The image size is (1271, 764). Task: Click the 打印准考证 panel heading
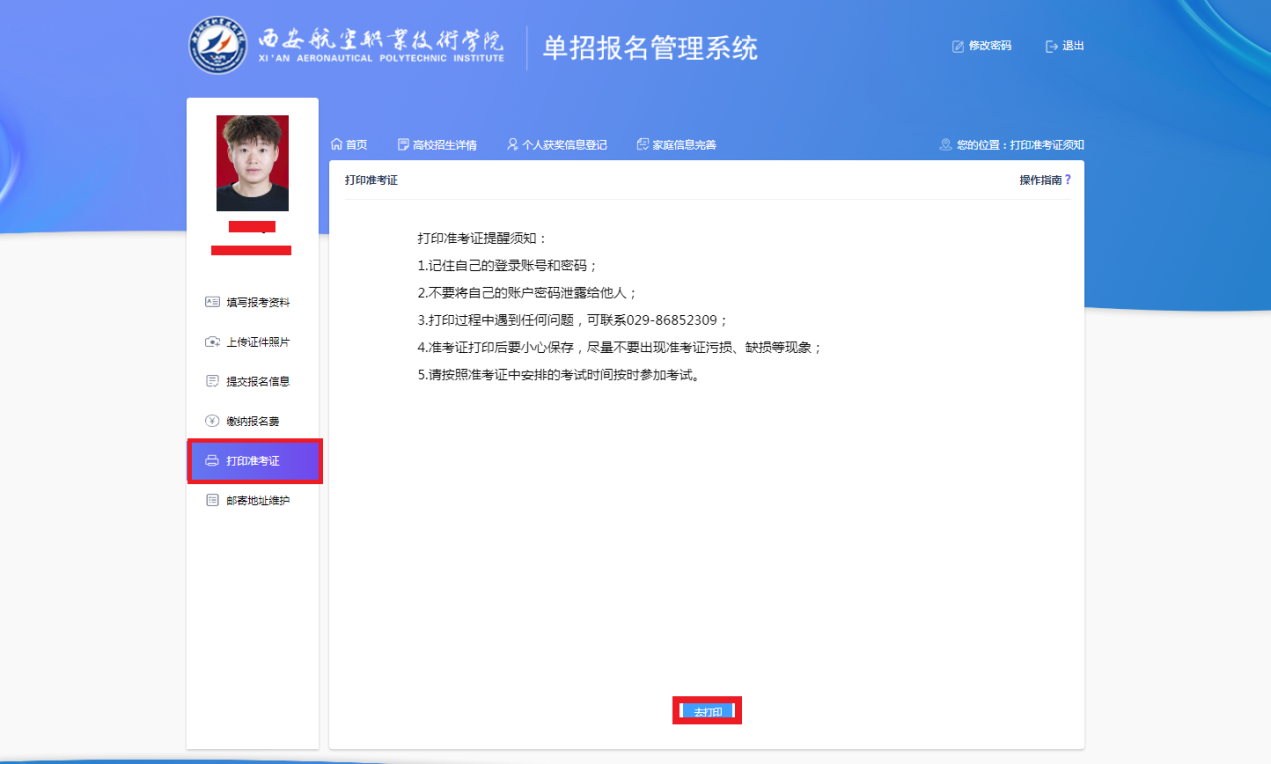pos(371,180)
